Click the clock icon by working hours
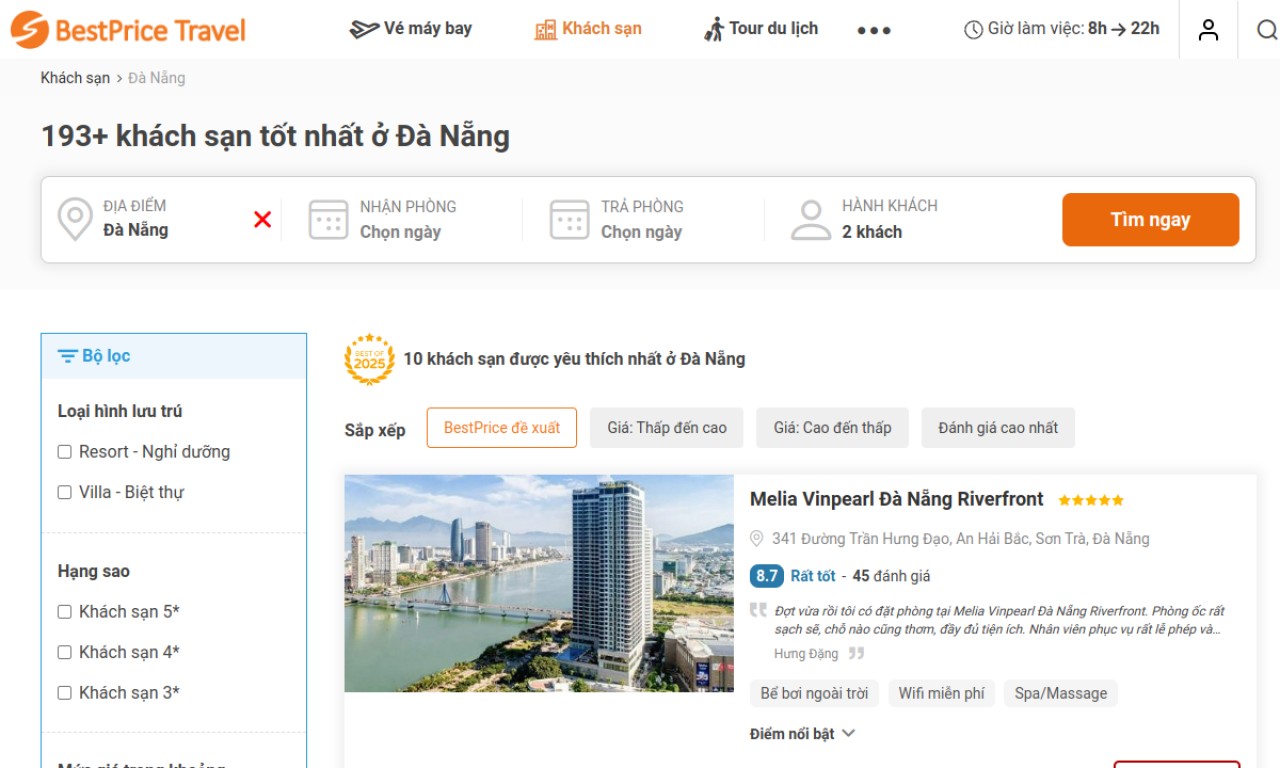The image size is (1280, 768). [x=973, y=30]
